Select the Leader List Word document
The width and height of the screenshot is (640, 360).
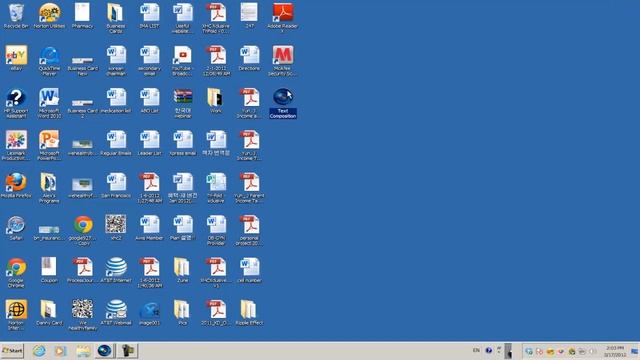pos(149,144)
